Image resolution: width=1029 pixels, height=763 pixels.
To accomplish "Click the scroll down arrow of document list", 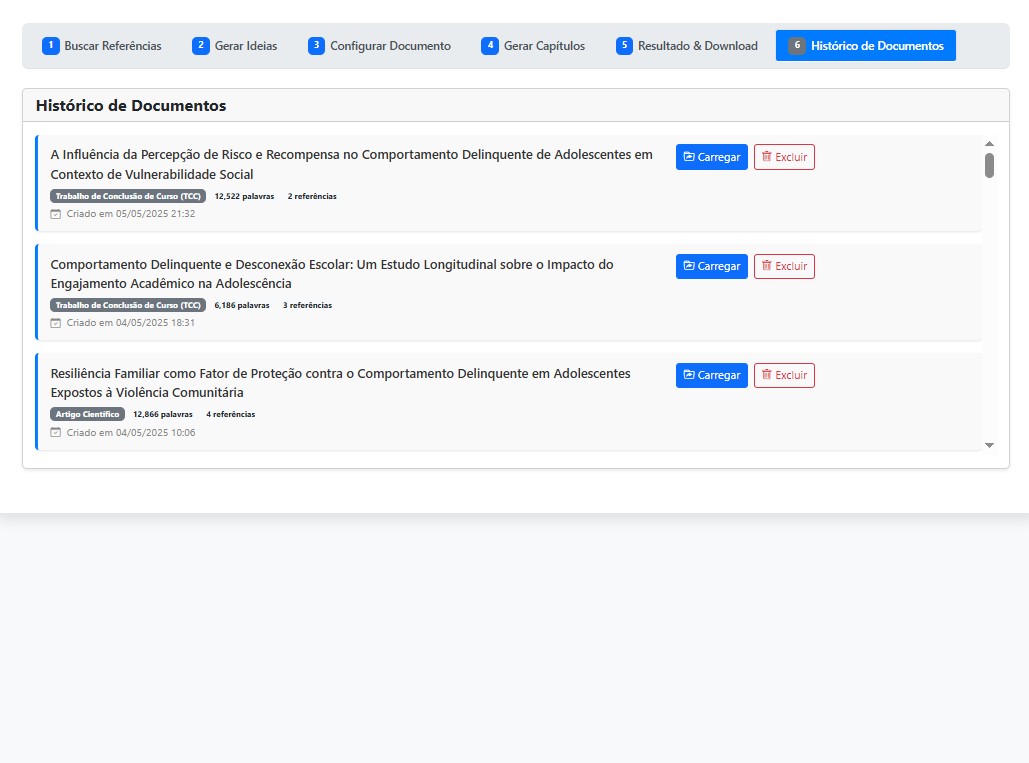I will click(x=989, y=445).
